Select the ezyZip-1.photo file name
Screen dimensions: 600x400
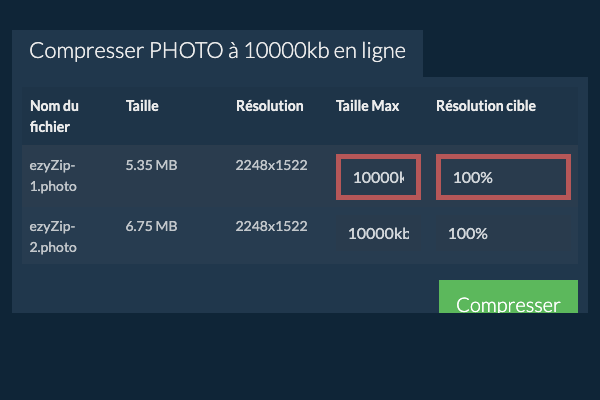pyautogui.click(x=53, y=176)
